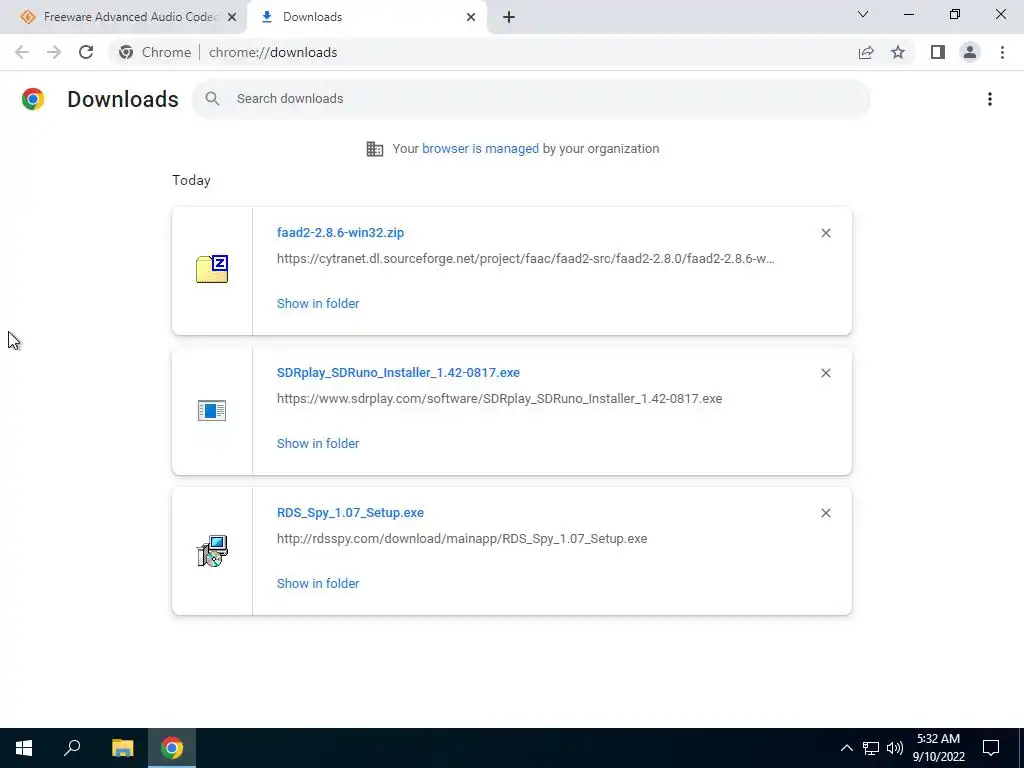Open the faad2-2.8.6-win32.zip file link
The height and width of the screenshot is (768, 1024).
pos(340,232)
